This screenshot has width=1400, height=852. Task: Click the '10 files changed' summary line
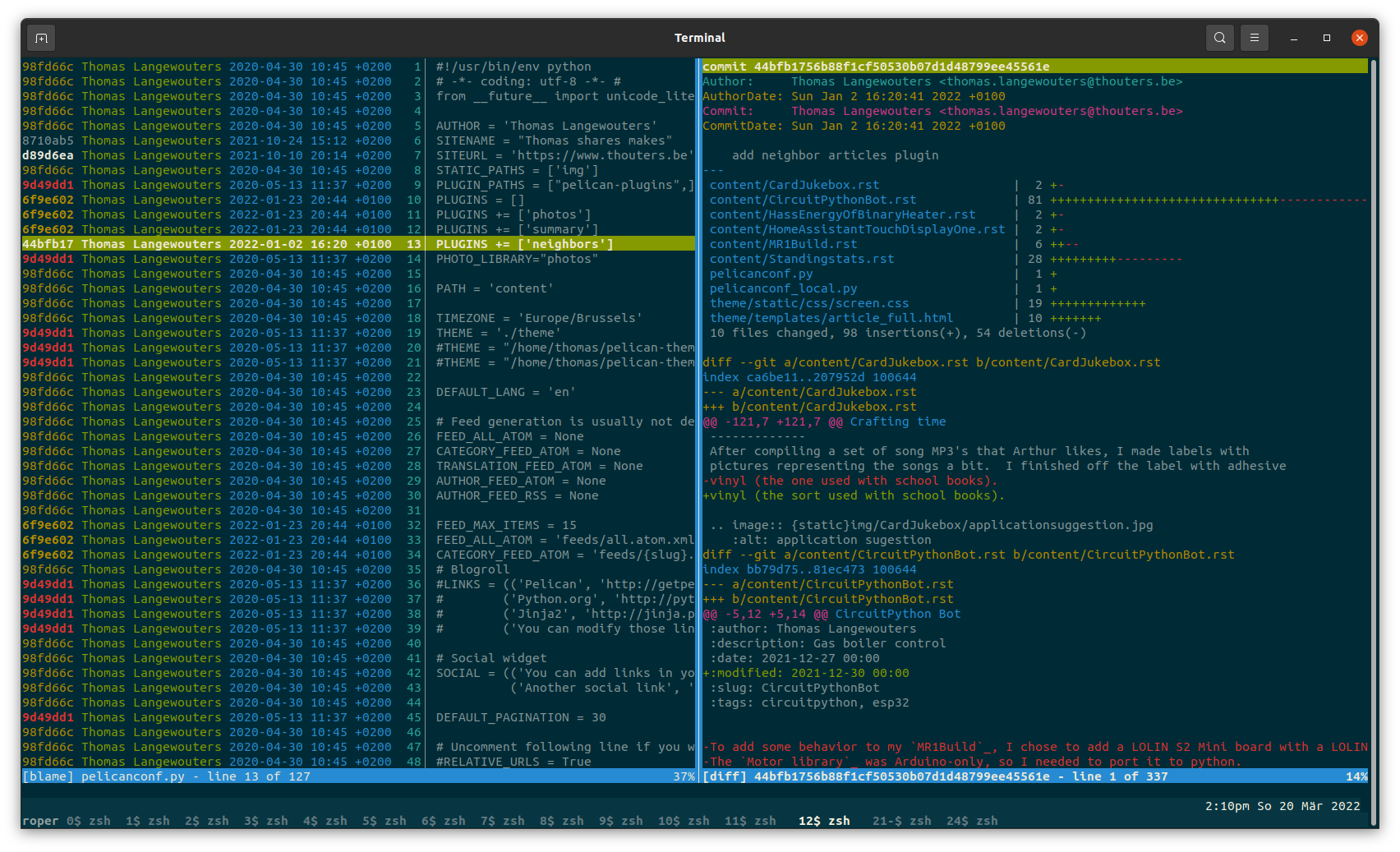[x=898, y=333]
